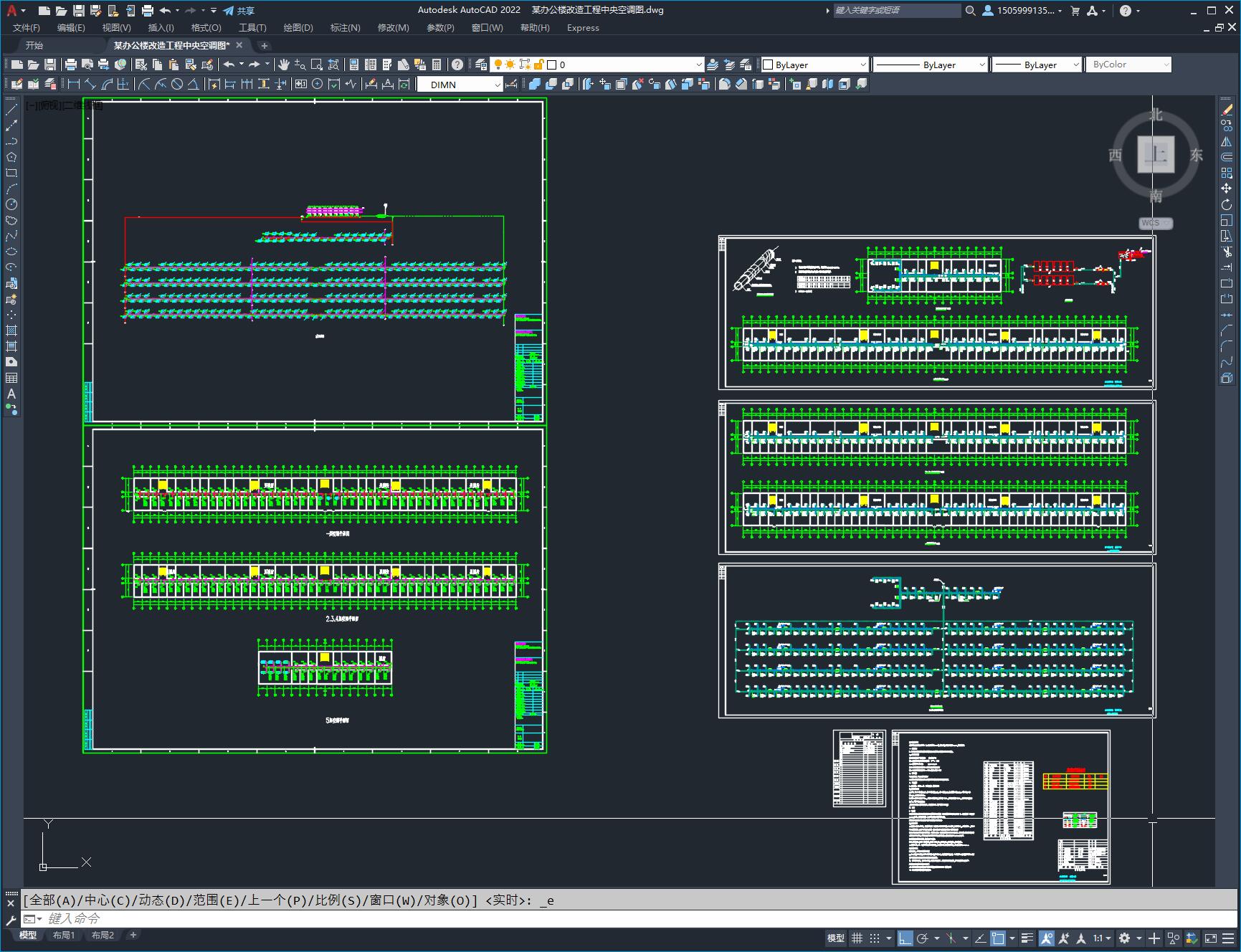
Task: Open Layer Properties Manager icon
Action: pyautogui.click(x=480, y=65)
